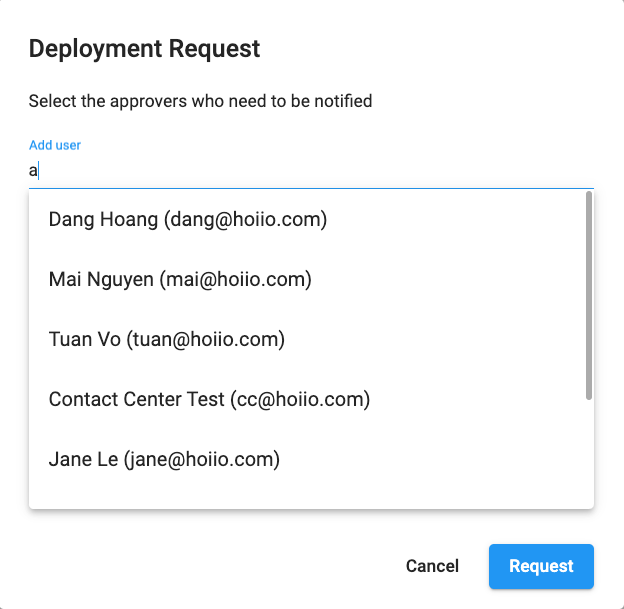The width and height of the screenshot is (624, 609).
Task: Cancel the deployment request dialog
Action: (432, 566)
